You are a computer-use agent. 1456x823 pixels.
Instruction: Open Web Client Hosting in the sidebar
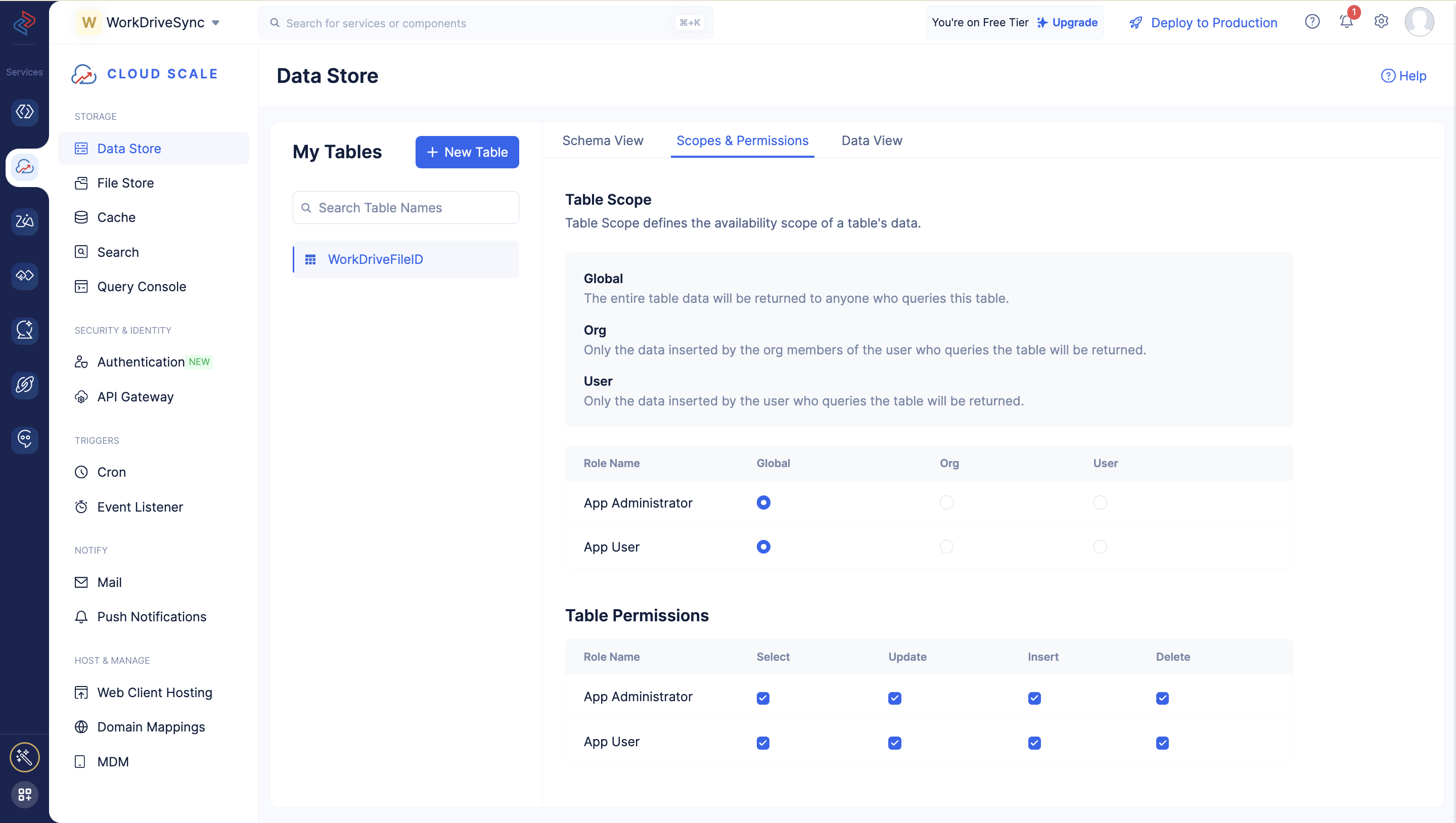coord(153,693)
